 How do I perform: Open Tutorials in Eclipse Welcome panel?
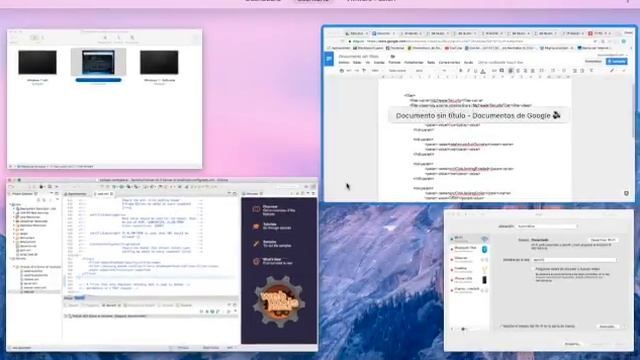[x=272, y=226]
